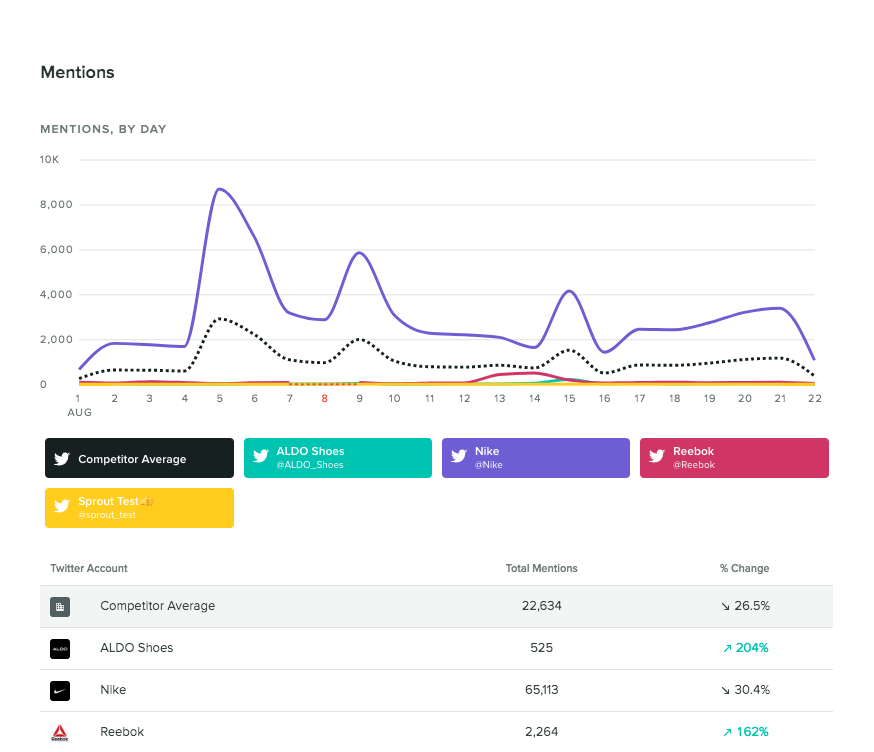Click the Competitor Average building icon in table
This screenshot has height=752, width=874.
tap(60, 607)
